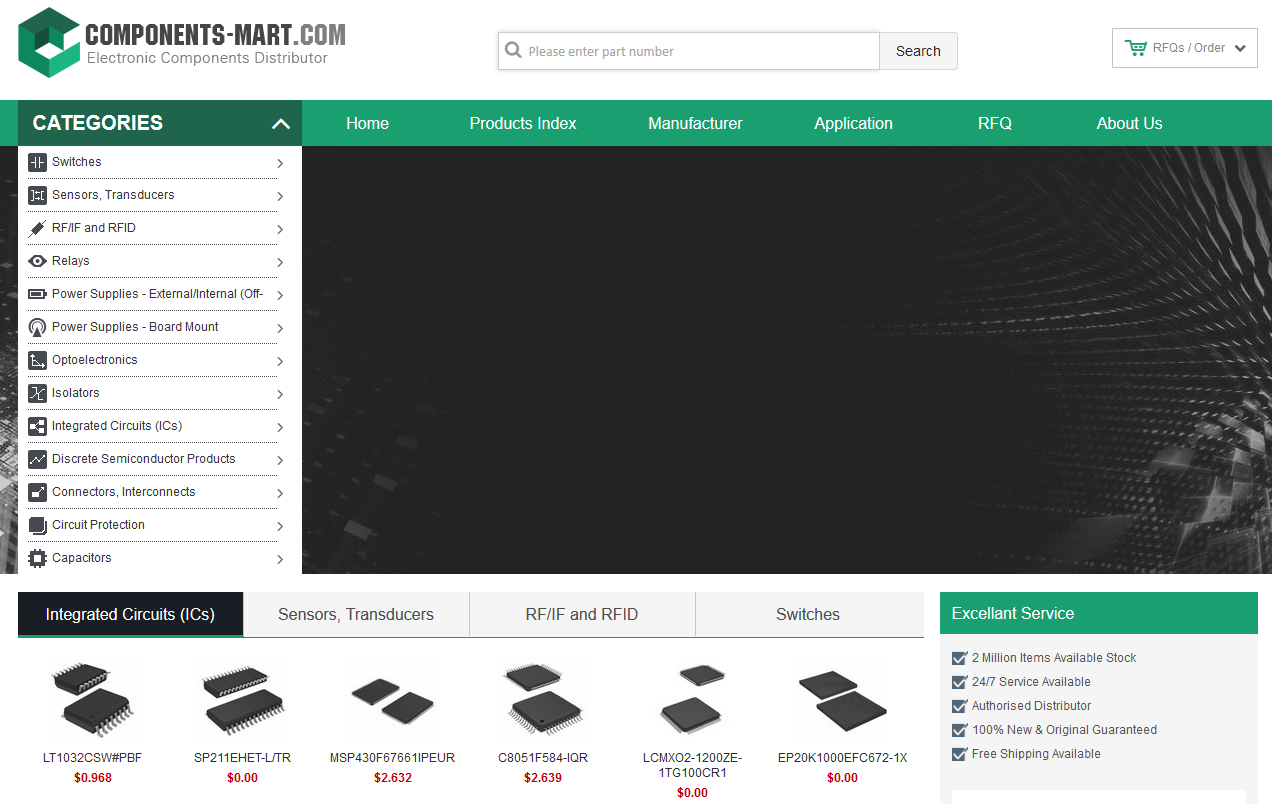Open the LT1032CSW#PBF product link
The image size is (1272, 804).
pyautogui.click(x=92, y=758)
